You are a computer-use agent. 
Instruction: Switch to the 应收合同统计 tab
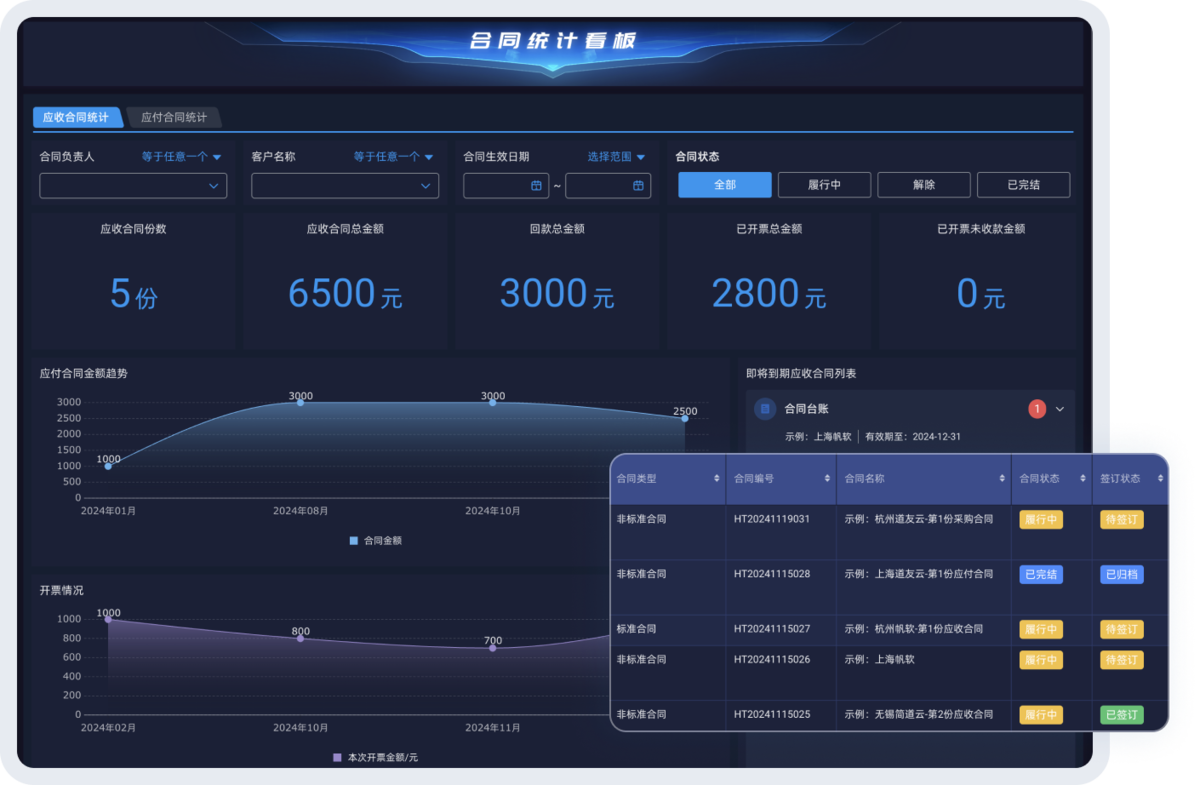click(77, 117)
